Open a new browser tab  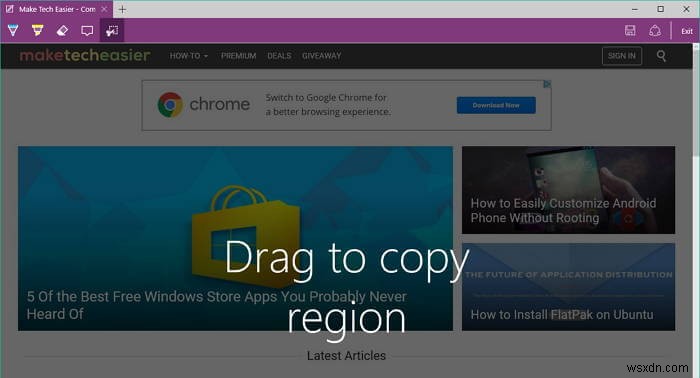click(122, 9)
